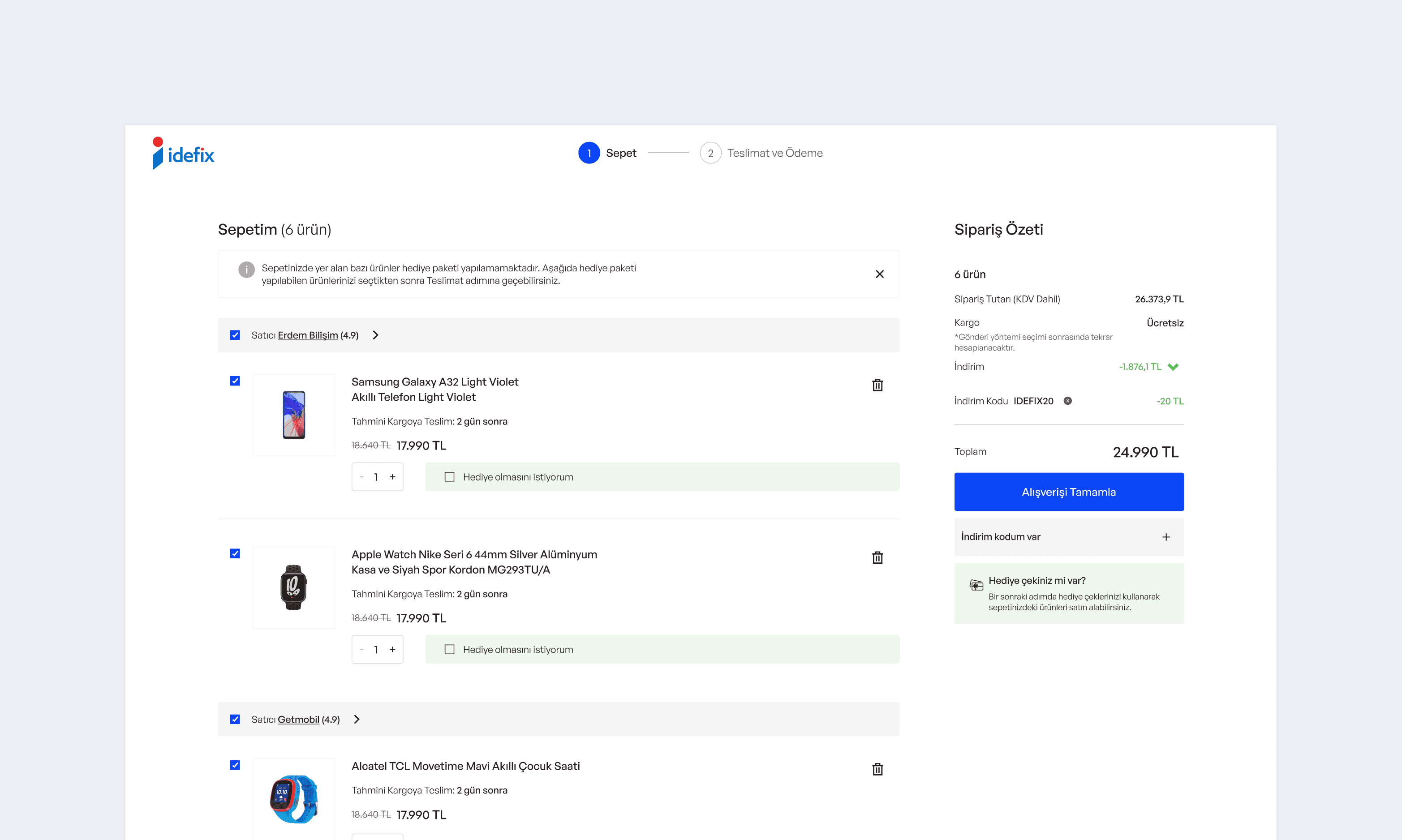Click the info icon in the notice
The height and width of the screenshot is (840, 1402).
(x=246, y=270)
